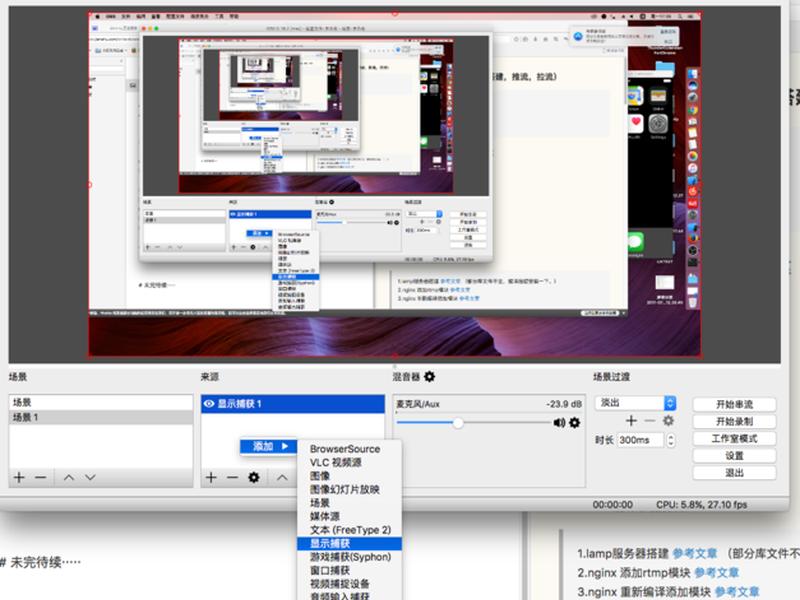This screenshot has width=800, height=600.
Task: Select the 场景 row in the scenes list
Action: (x=101, y=403)
